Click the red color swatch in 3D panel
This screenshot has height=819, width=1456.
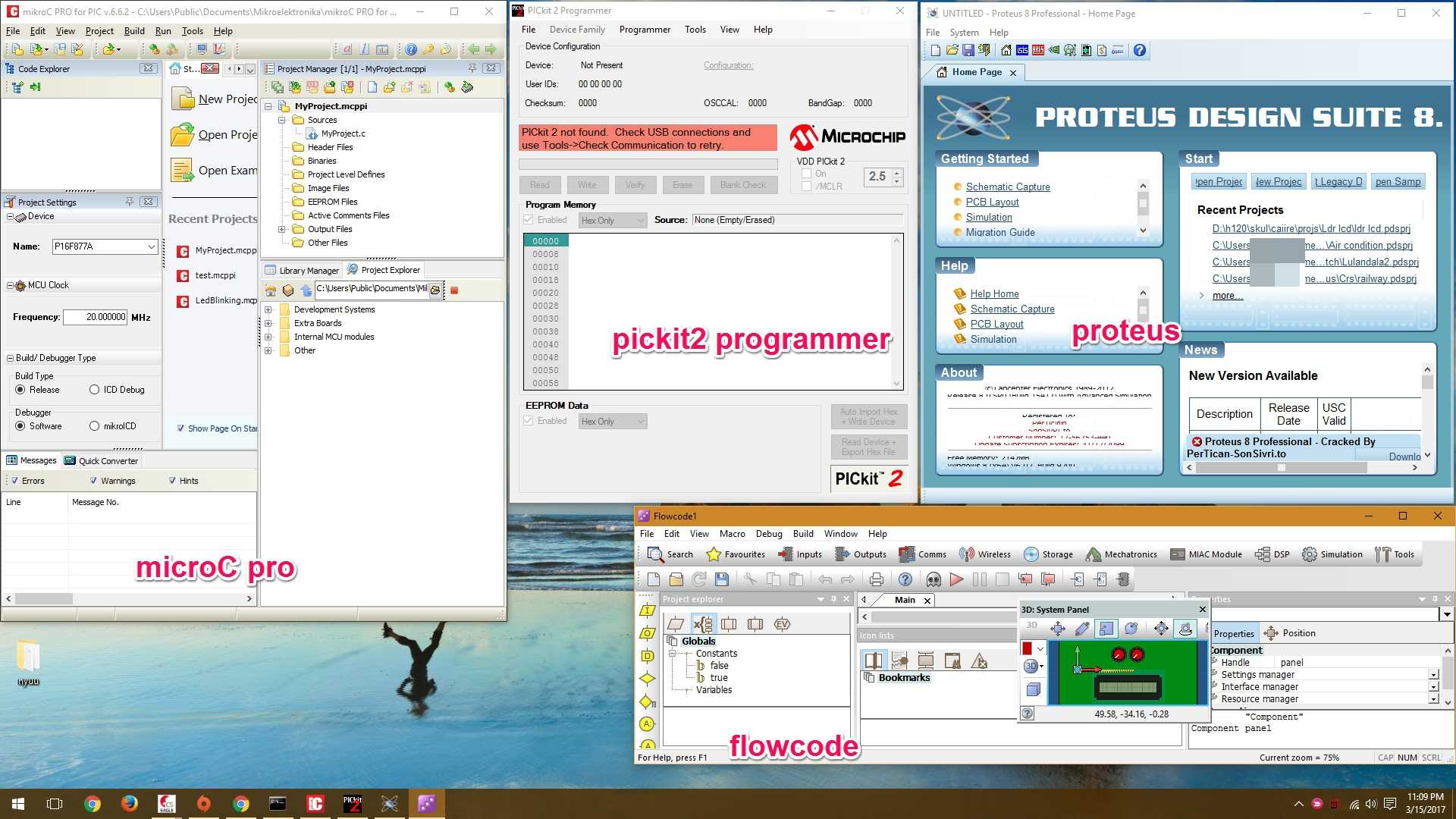(1027, 648)
